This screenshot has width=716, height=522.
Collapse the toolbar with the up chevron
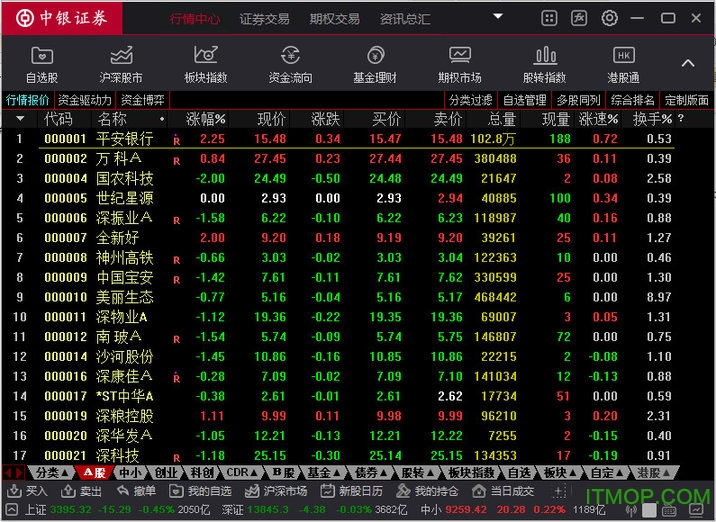pos(688,63)
